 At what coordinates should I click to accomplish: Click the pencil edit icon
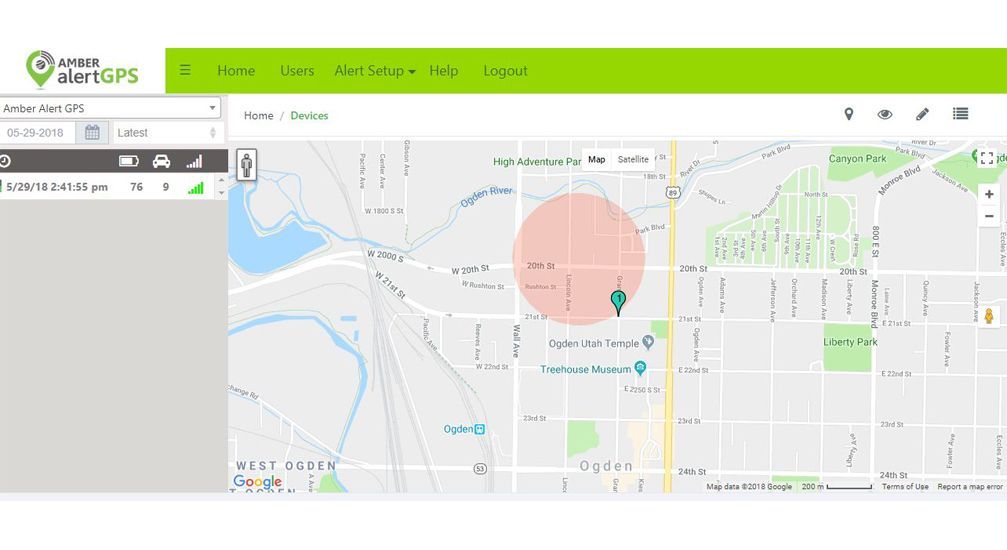(922, 114)
